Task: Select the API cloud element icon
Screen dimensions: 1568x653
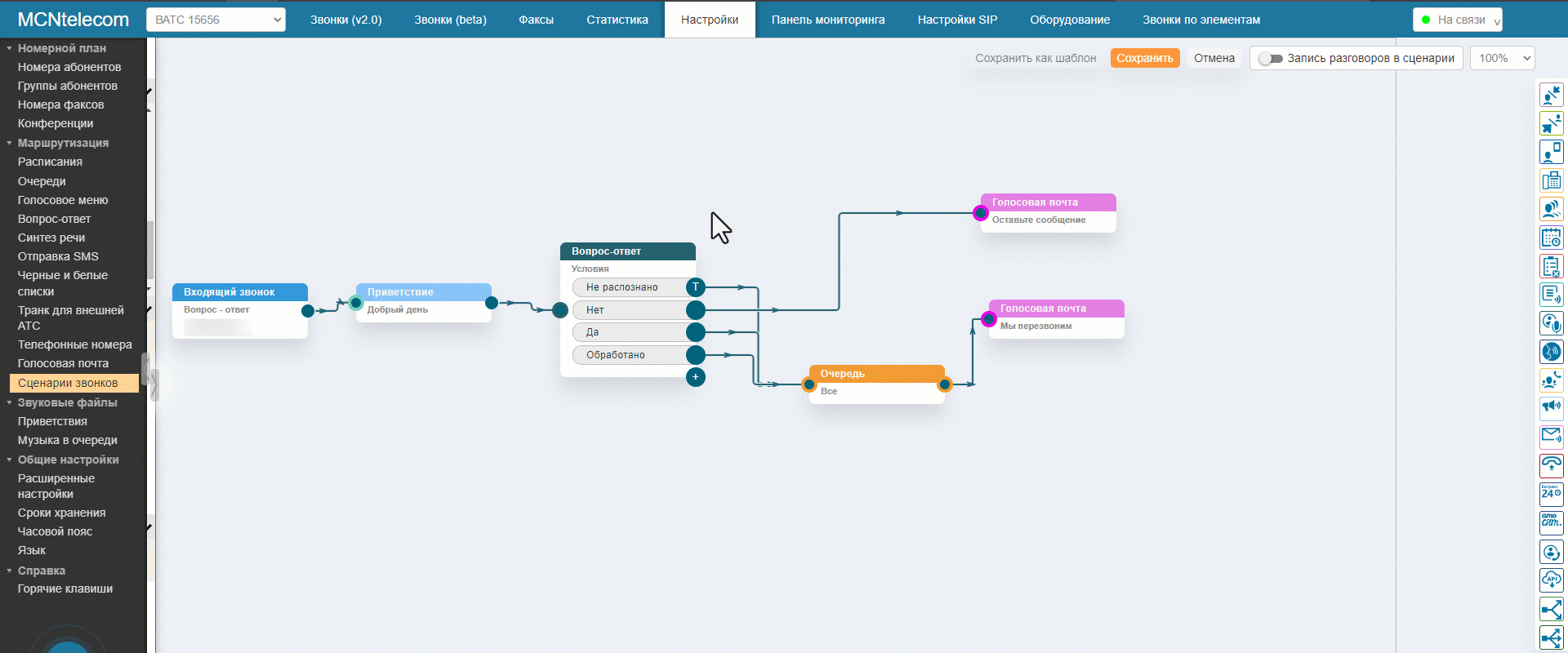Action: (1551, 580)
